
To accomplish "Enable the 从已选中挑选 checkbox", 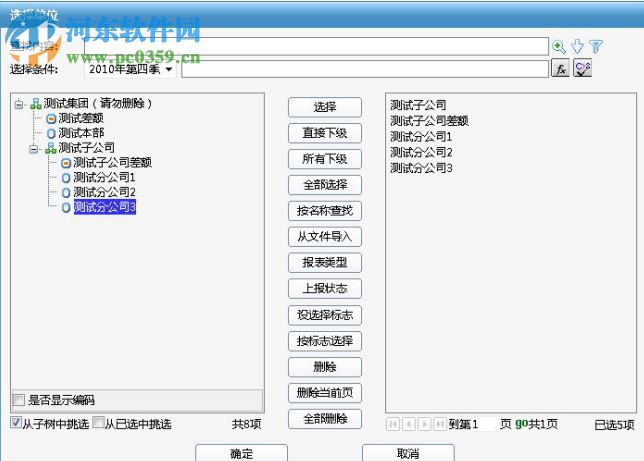I will (x=98, y=422).
